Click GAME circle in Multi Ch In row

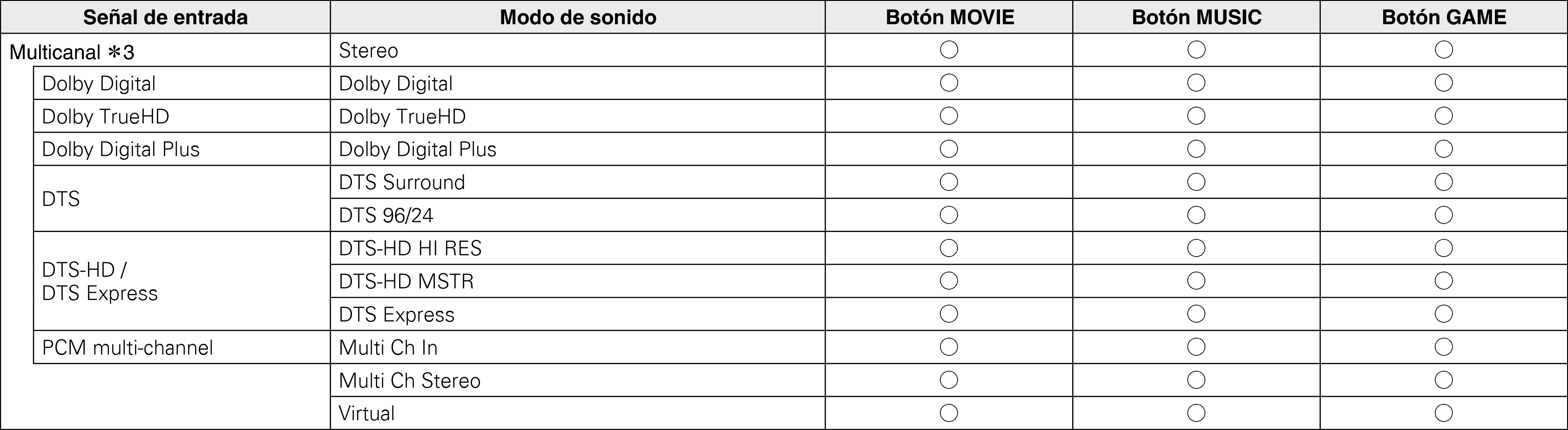point(1444,347)
